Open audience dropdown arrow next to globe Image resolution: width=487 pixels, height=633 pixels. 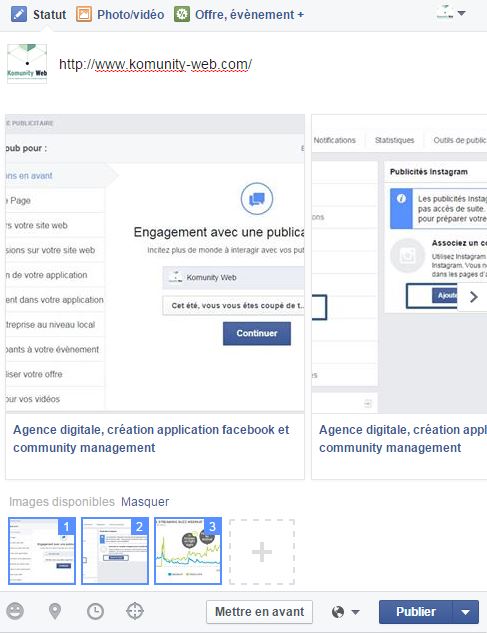[355, 612]
